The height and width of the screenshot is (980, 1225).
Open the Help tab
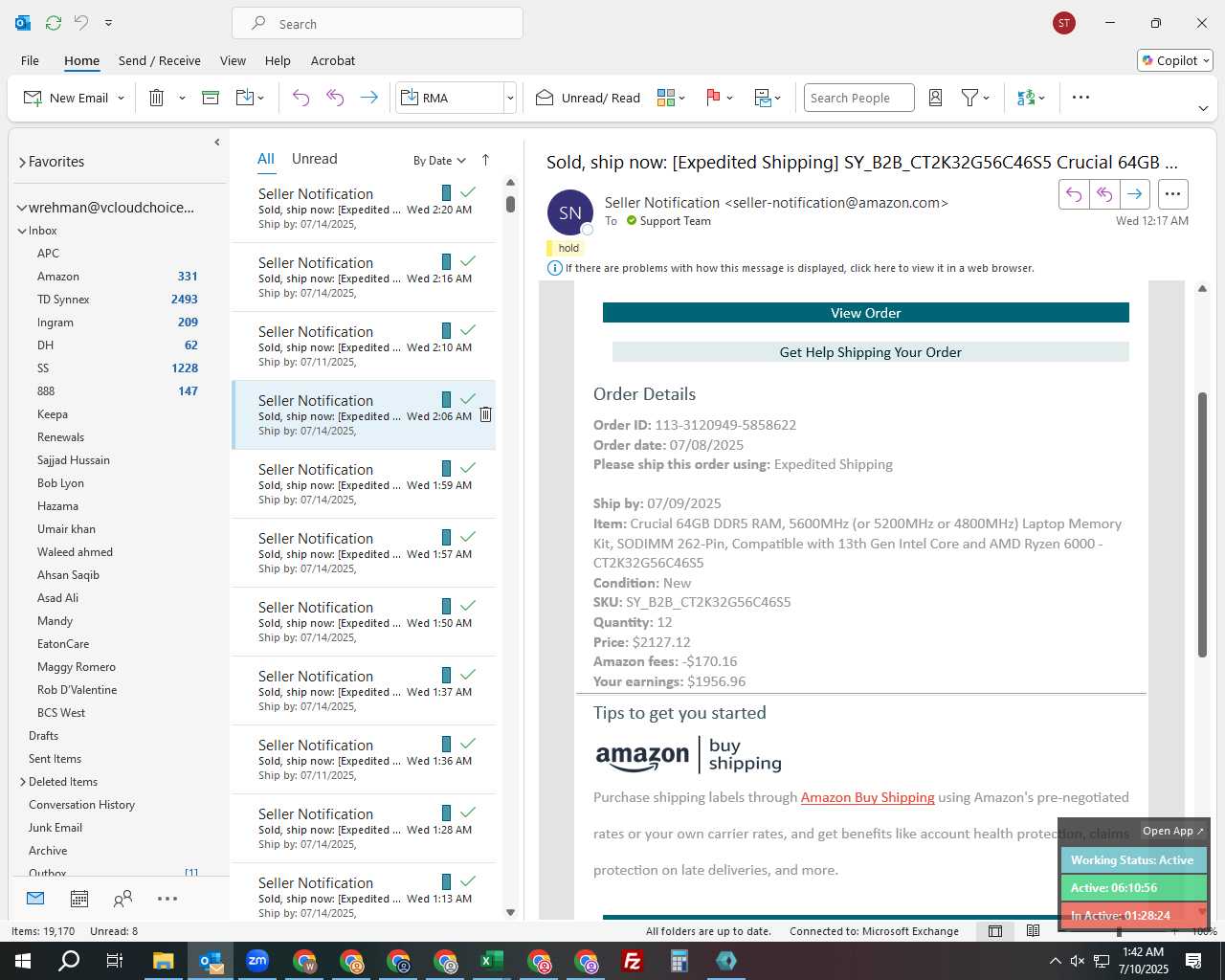278,60
